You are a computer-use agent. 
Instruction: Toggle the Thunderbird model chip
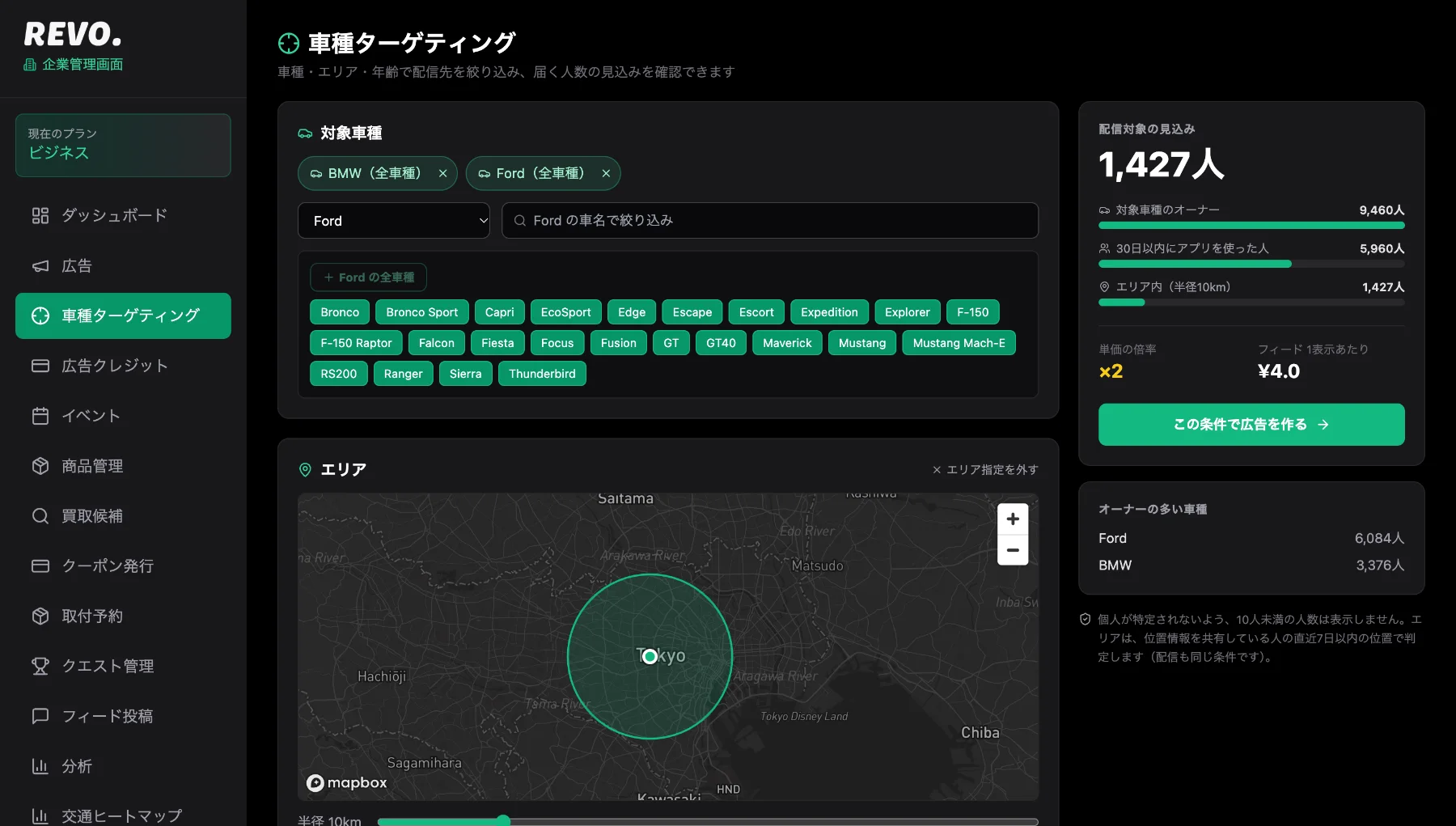pos(542,374)
